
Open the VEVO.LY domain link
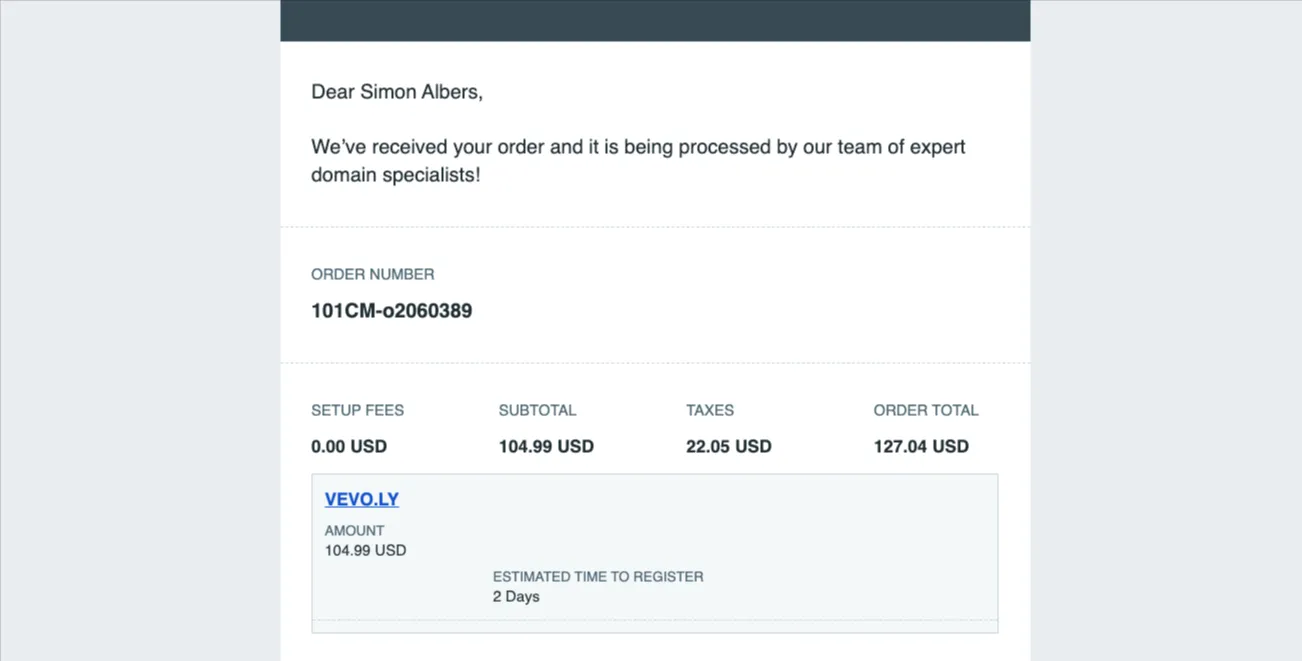(x=361, y=499)
